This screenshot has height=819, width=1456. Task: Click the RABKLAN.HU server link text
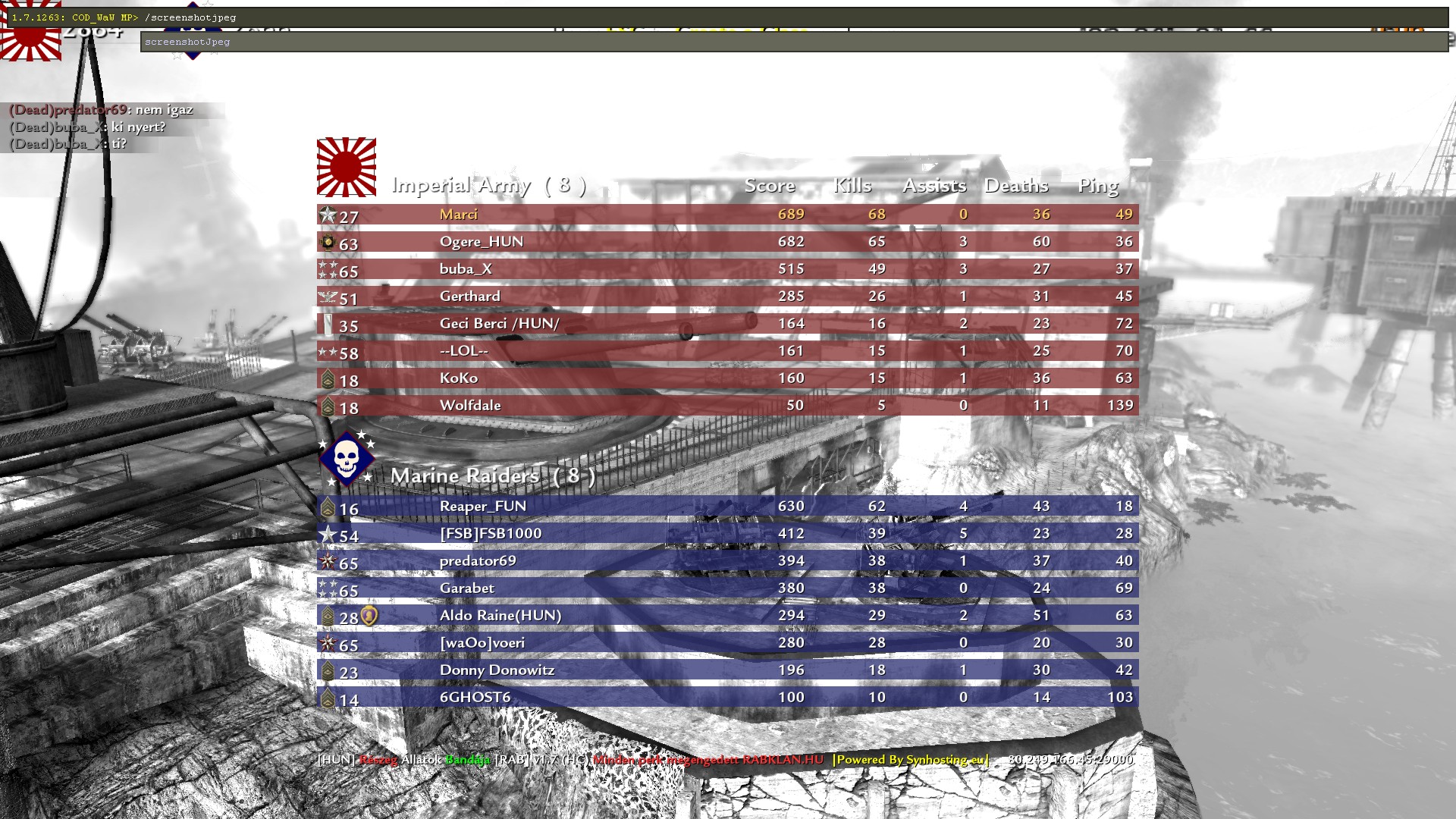(x=783, y=760)
